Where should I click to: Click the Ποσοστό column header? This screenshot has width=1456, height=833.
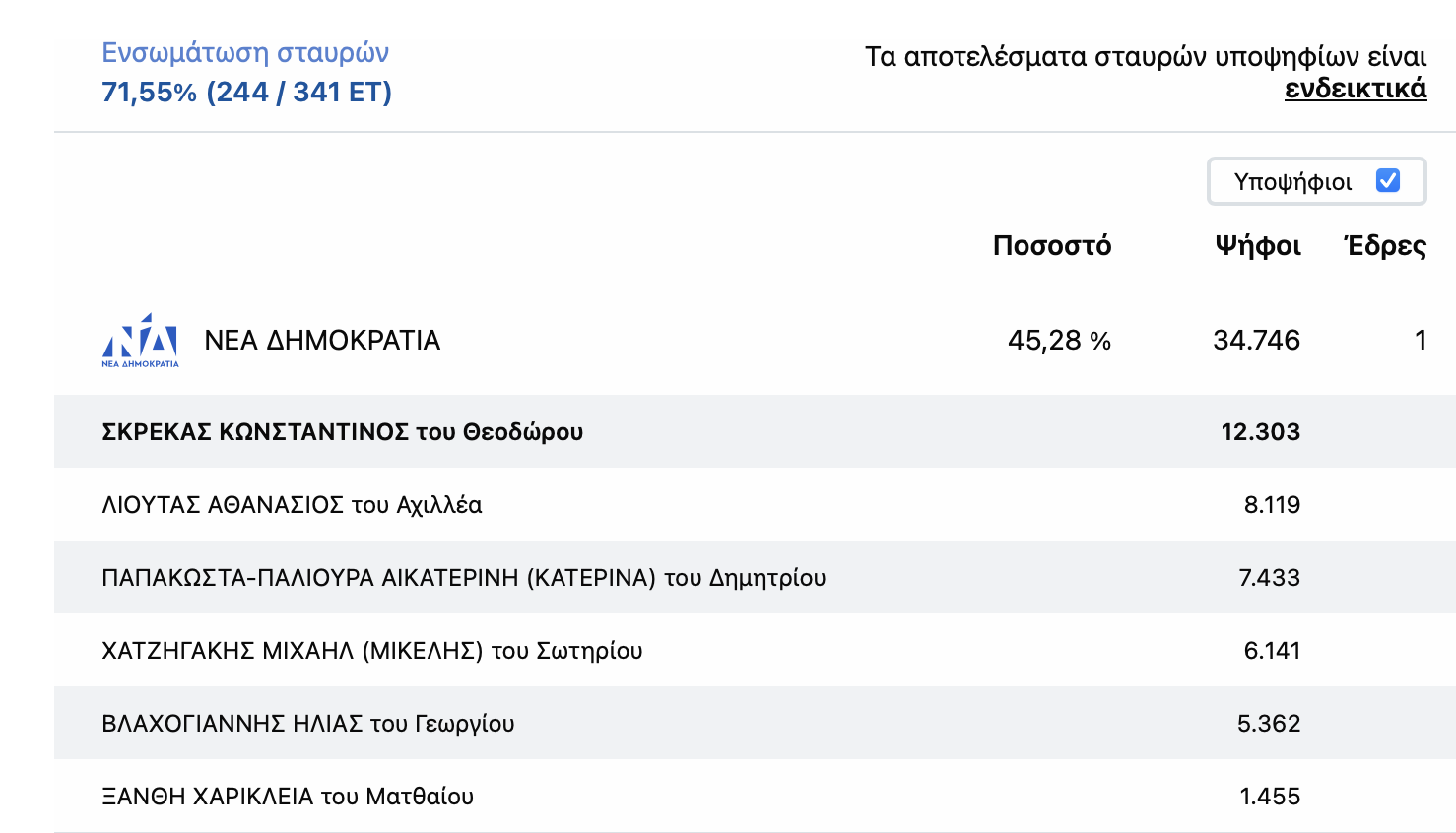pos(1051,245)
